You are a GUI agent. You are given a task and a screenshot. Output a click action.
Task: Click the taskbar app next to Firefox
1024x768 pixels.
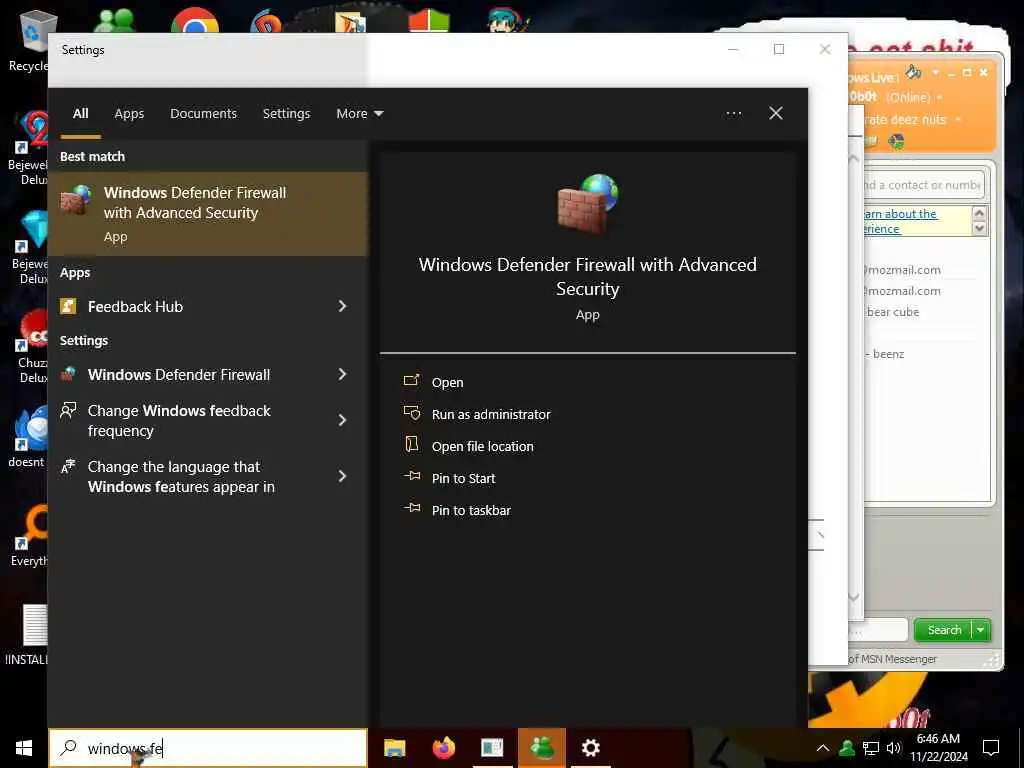pos(492,748)
